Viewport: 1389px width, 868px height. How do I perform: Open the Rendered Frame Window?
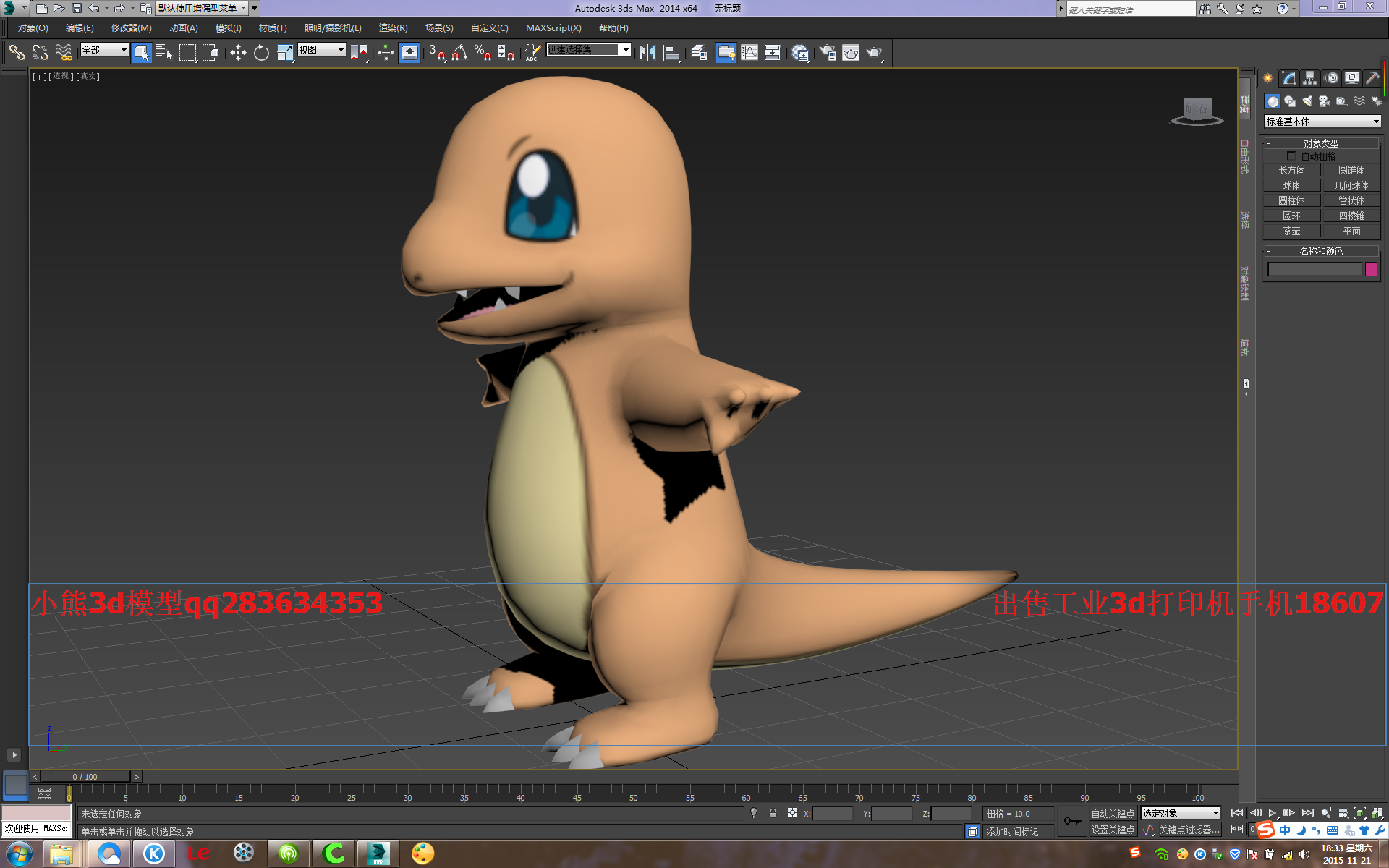pyautogui.click(x=851, y=52)
